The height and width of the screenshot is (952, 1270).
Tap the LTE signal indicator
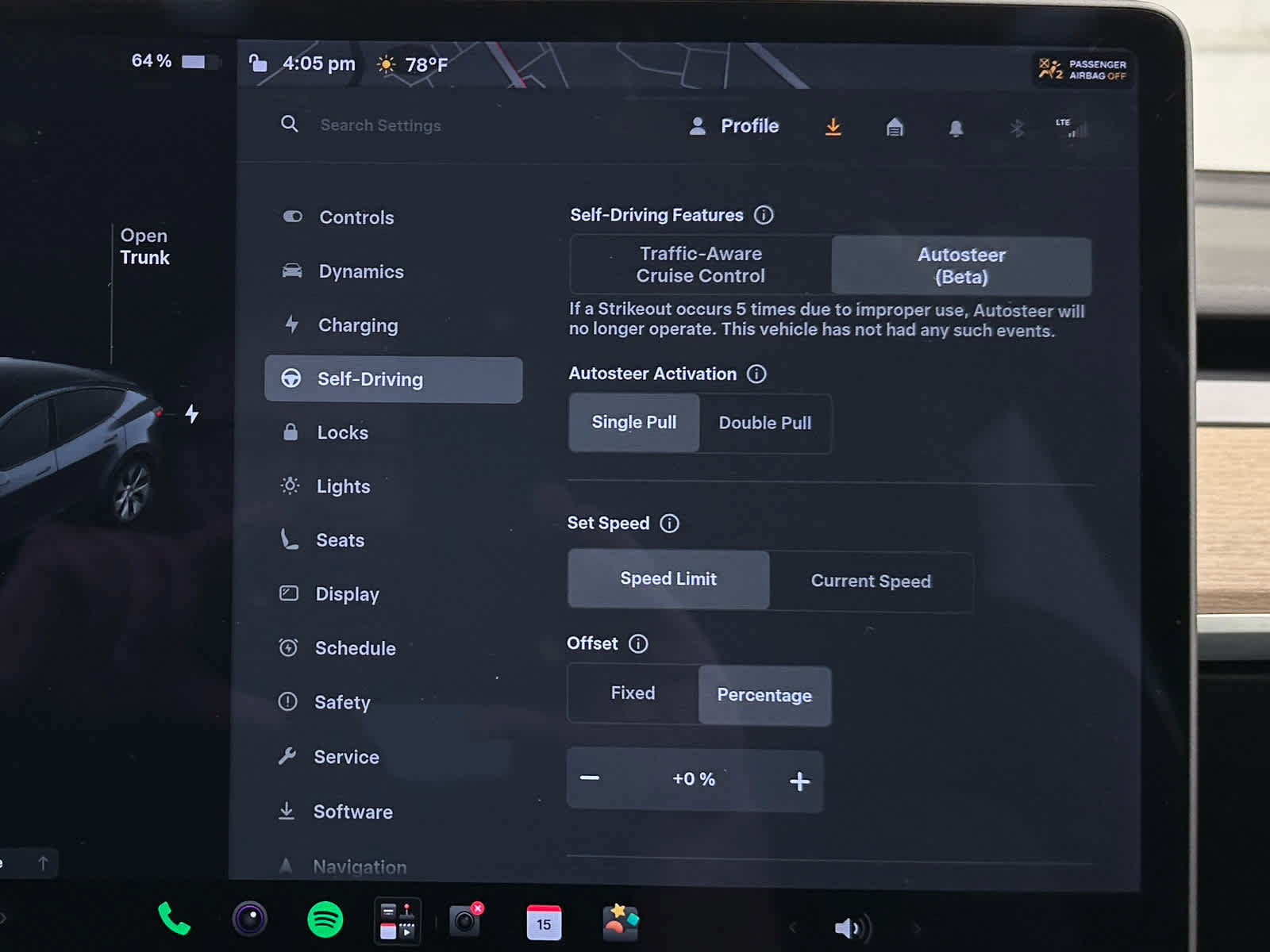click(x=1071, y=128)
